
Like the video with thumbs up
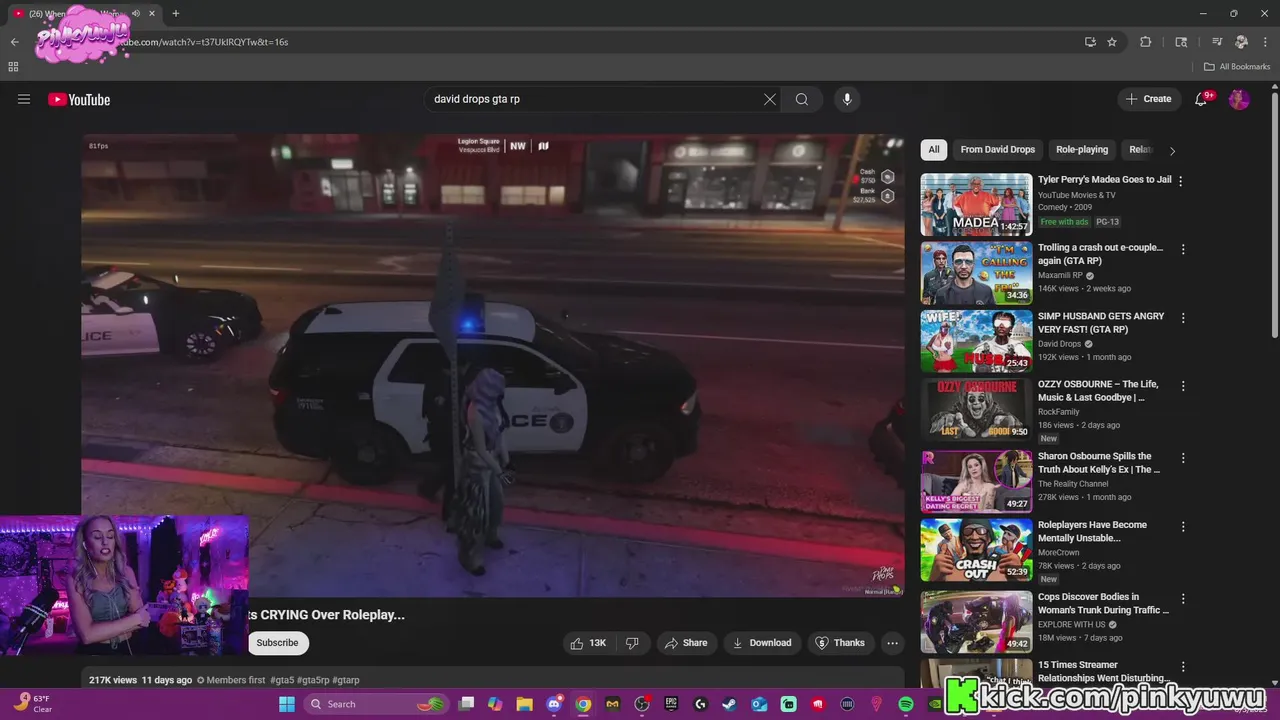click(589, 643)
